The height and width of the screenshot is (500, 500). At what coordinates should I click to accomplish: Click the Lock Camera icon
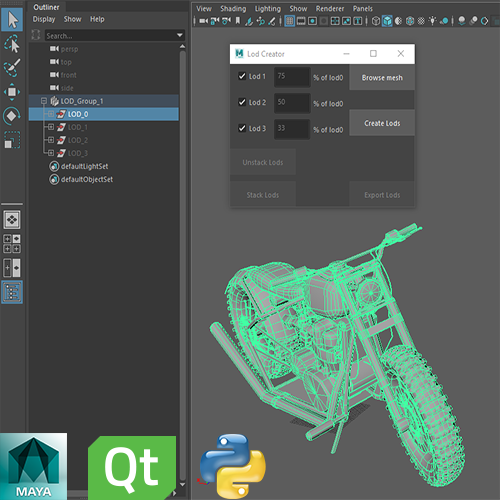(x=215, y=21)
